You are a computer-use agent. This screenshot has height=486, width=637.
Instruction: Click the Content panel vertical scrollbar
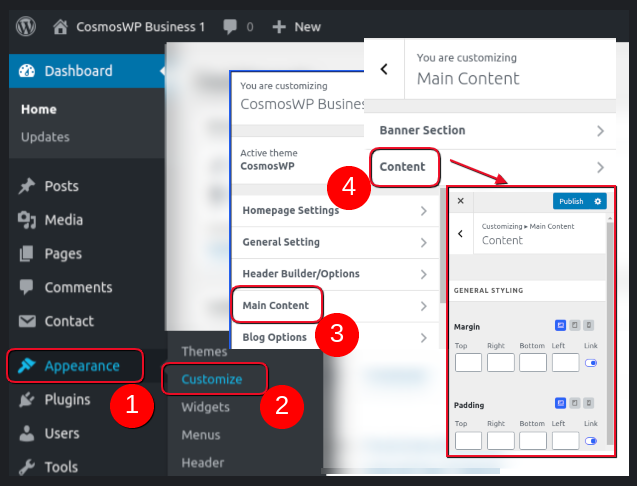click(x=610, y=333)
